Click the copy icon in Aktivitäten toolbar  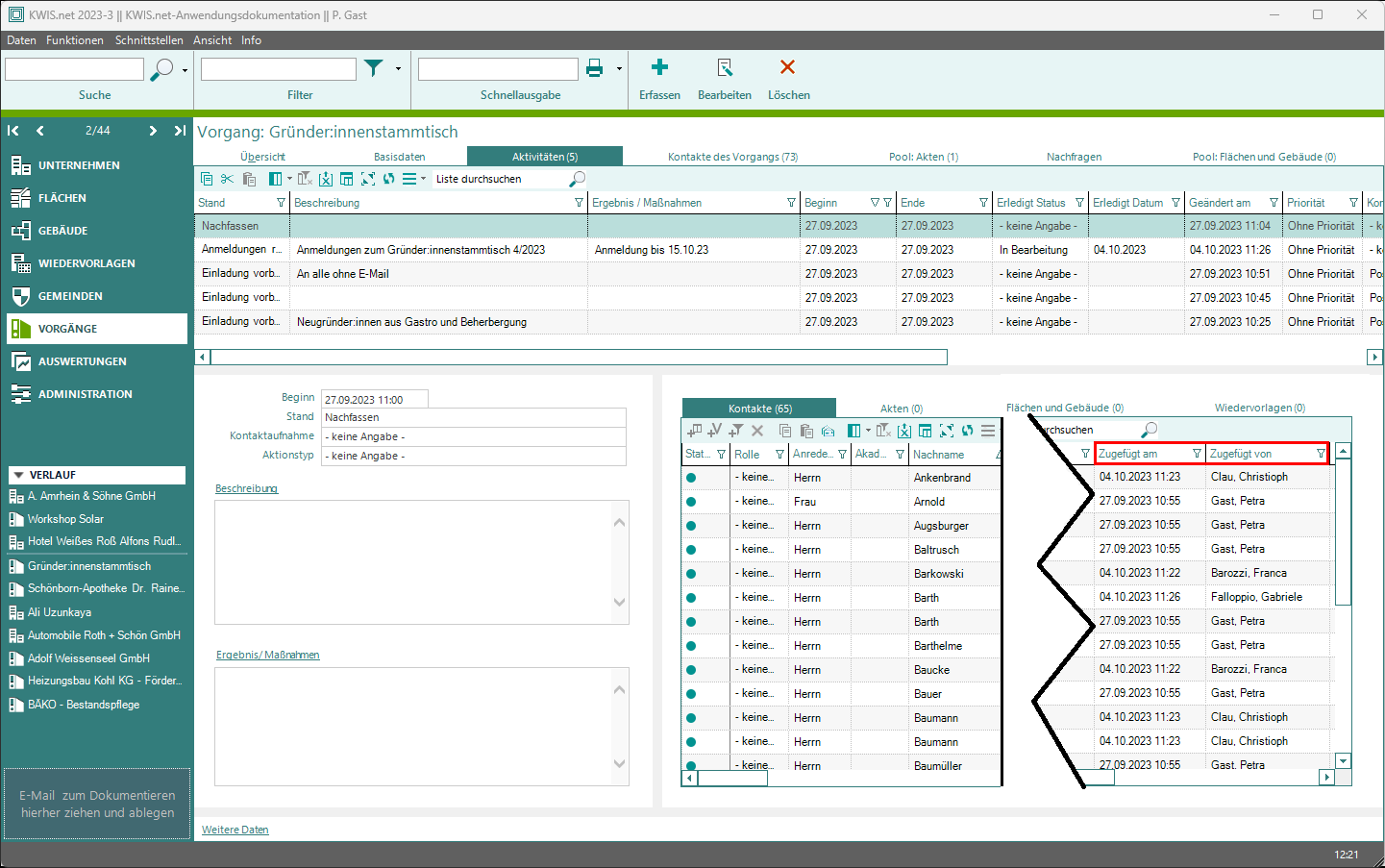[x=207, y=179]
